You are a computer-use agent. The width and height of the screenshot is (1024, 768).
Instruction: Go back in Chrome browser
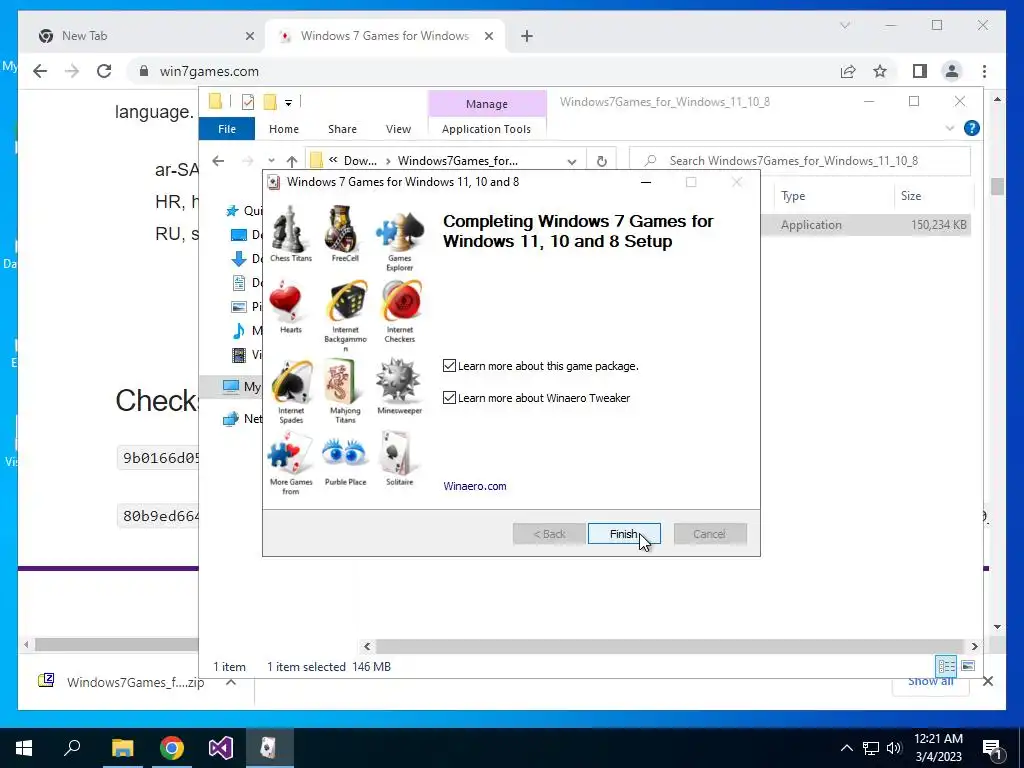coord(40,71)
